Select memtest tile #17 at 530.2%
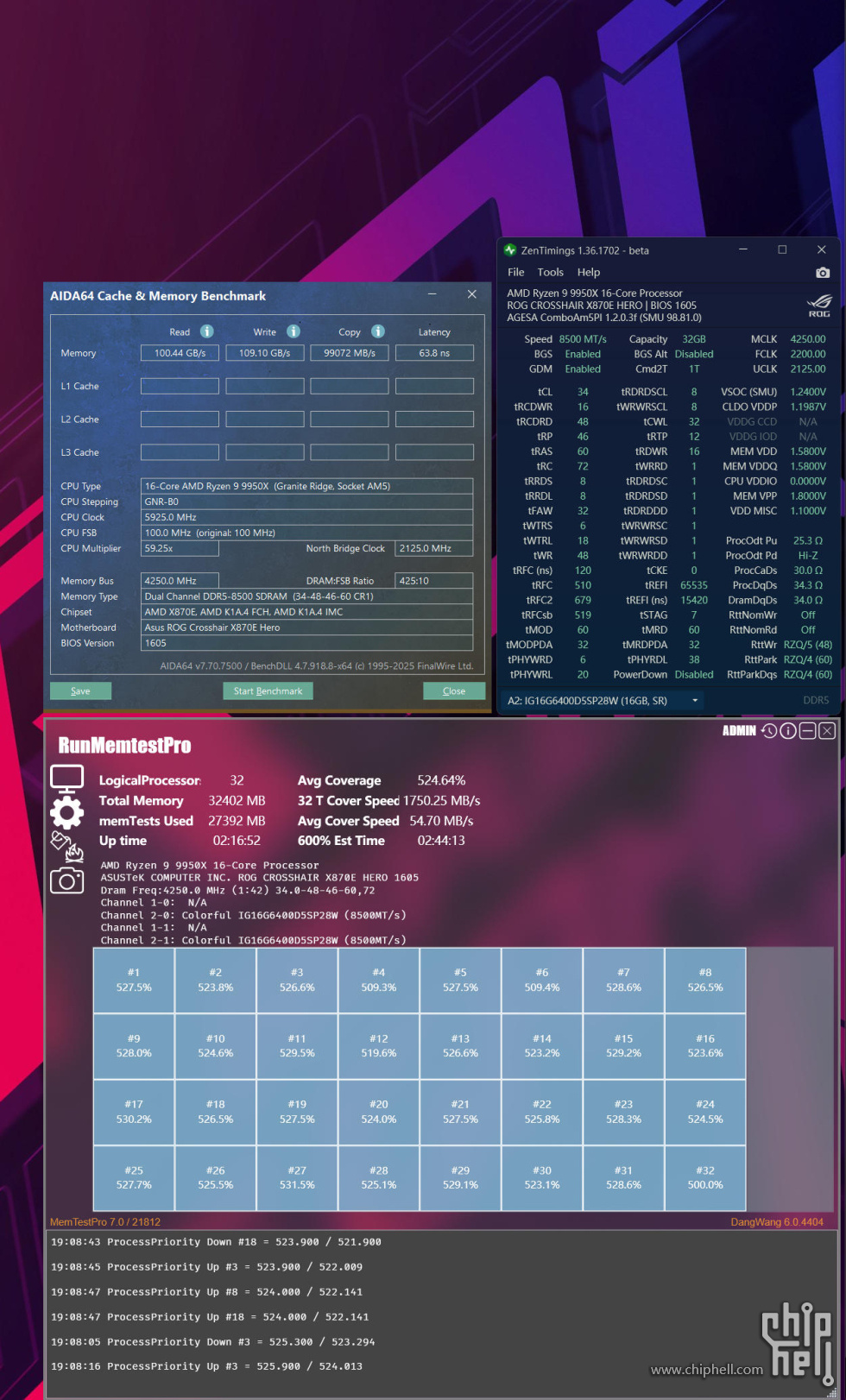The height and width of the screenshot is (1400, 846). (134, 1112)
